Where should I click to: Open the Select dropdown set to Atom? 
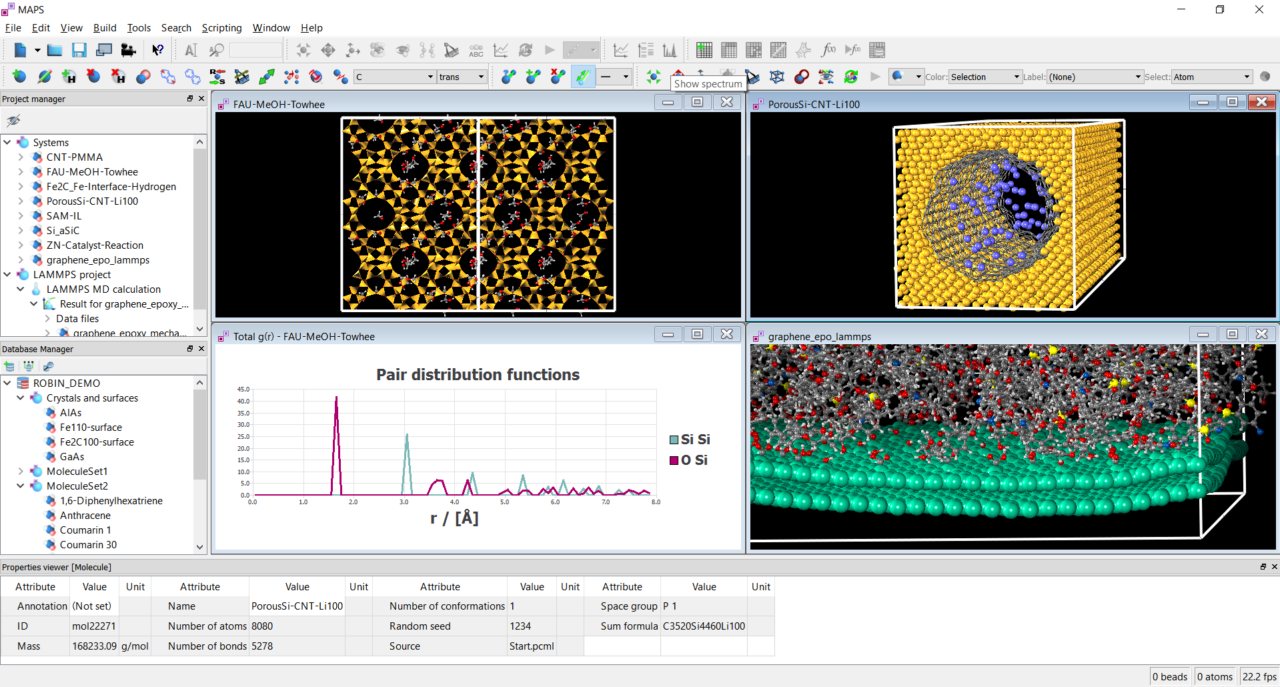click(1211, 77)
